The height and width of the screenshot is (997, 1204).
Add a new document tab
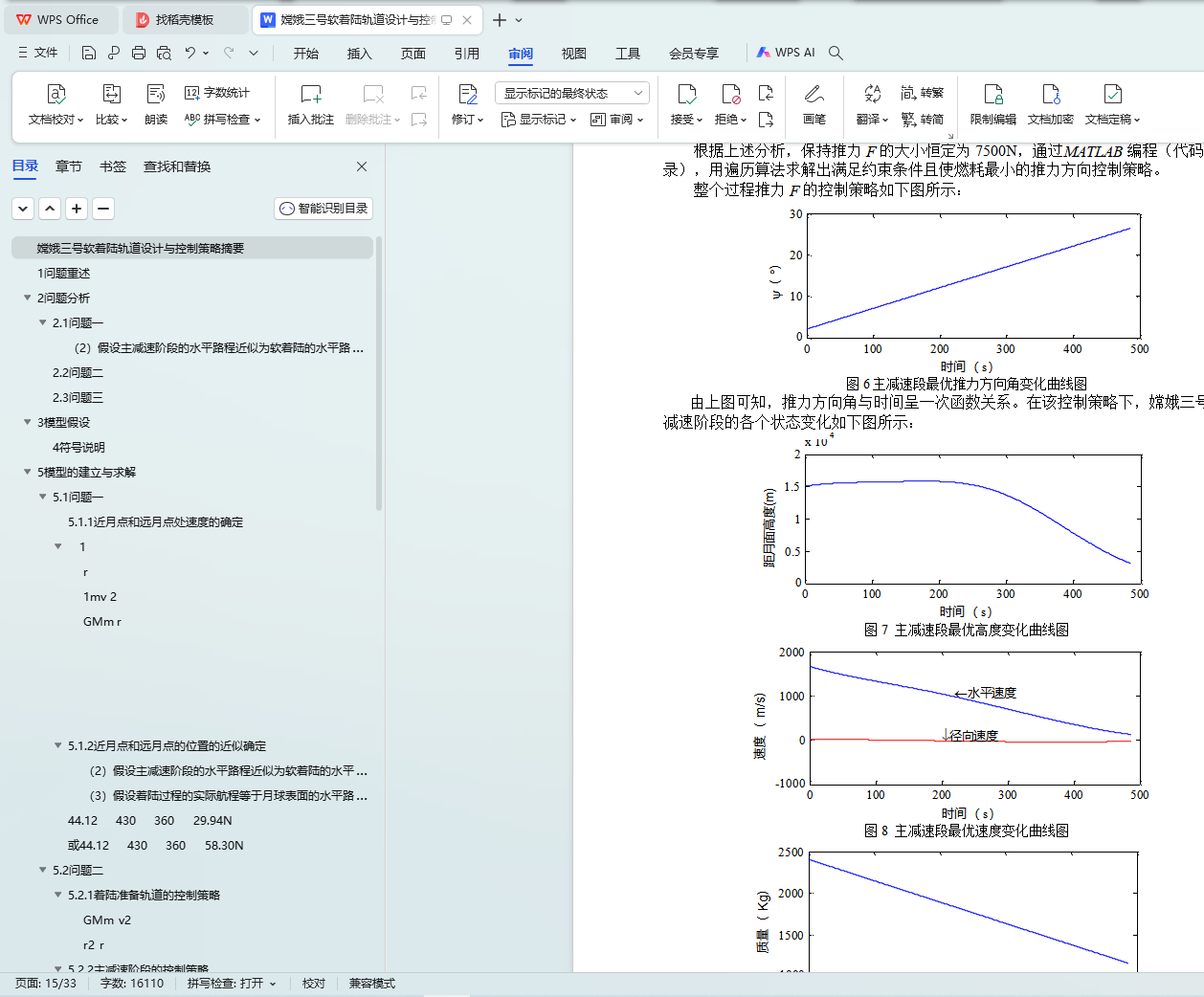click(x=499, y=19)
